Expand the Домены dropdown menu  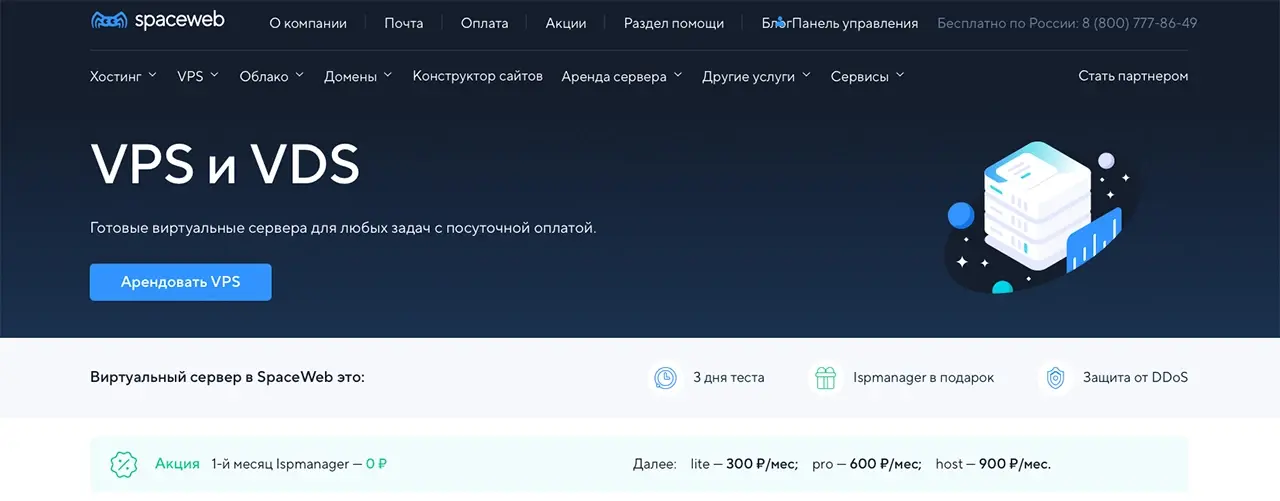point(358,76)
